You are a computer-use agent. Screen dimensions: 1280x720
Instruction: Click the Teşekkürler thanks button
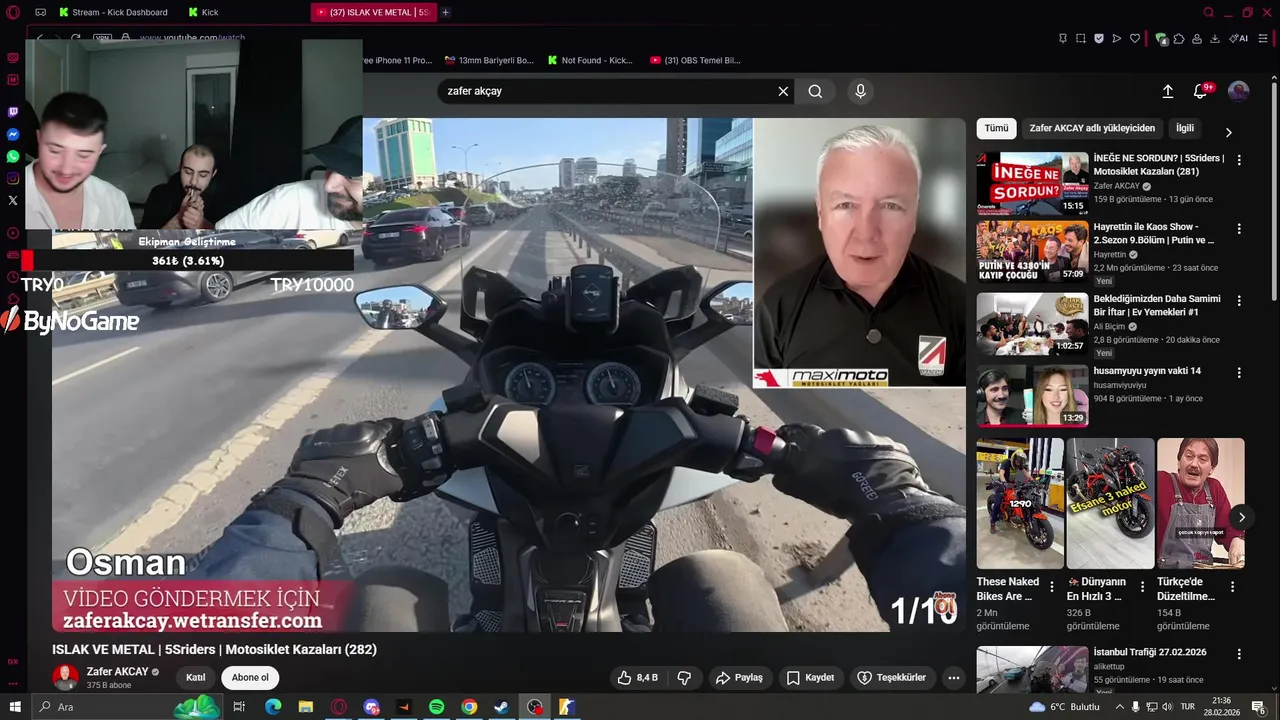point(891,678)
